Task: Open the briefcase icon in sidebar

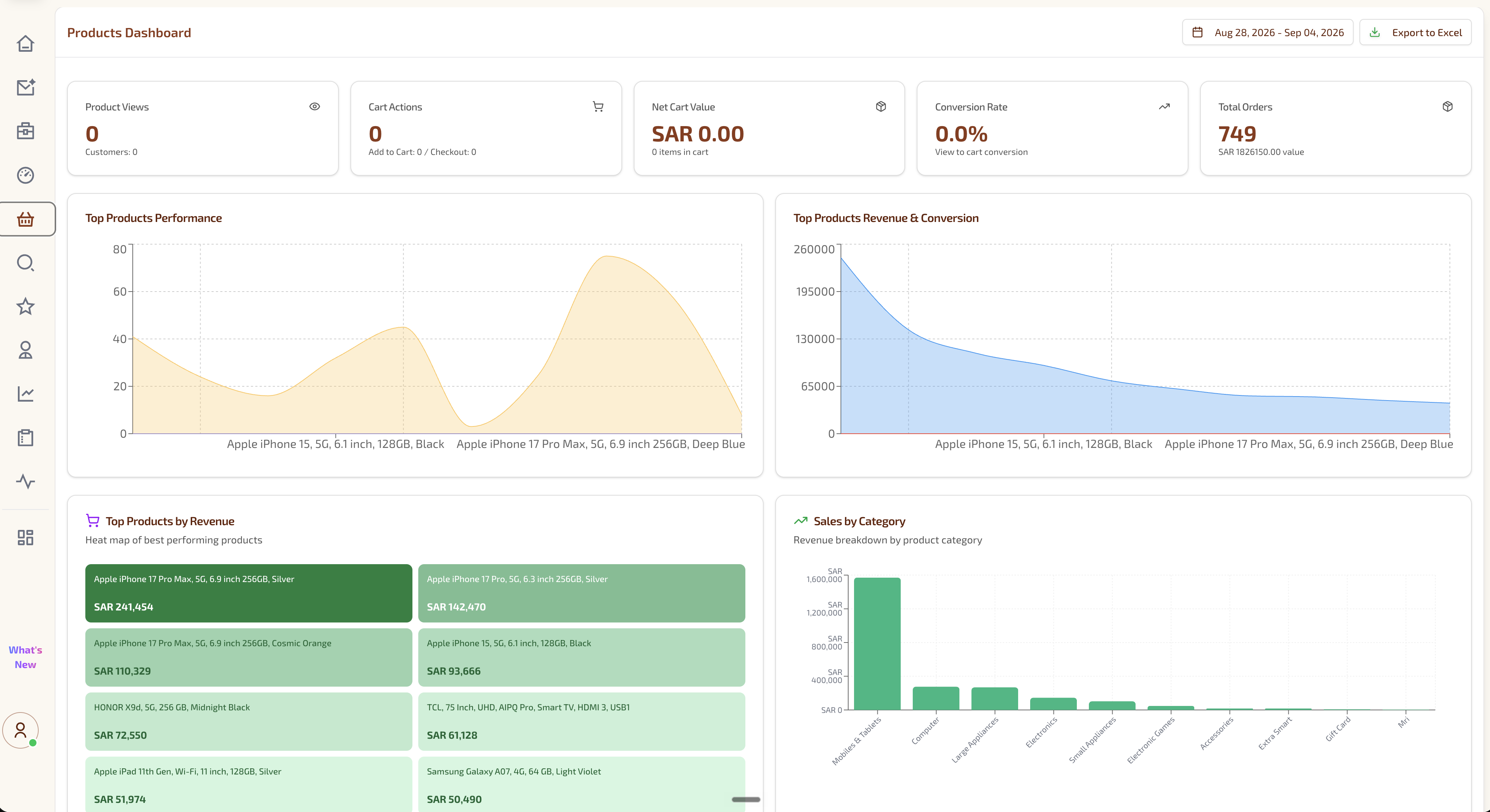Action: point(26,131)
